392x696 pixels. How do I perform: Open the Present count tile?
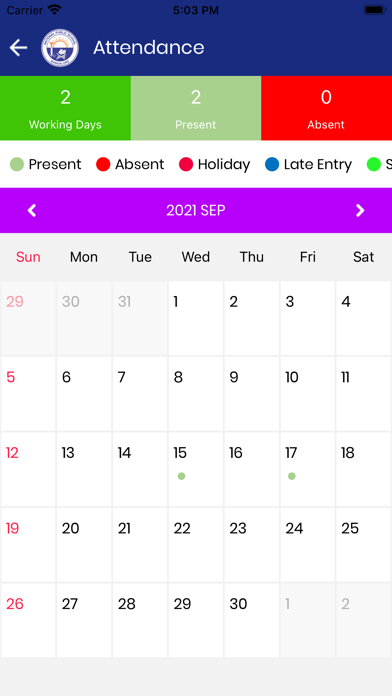196,108
